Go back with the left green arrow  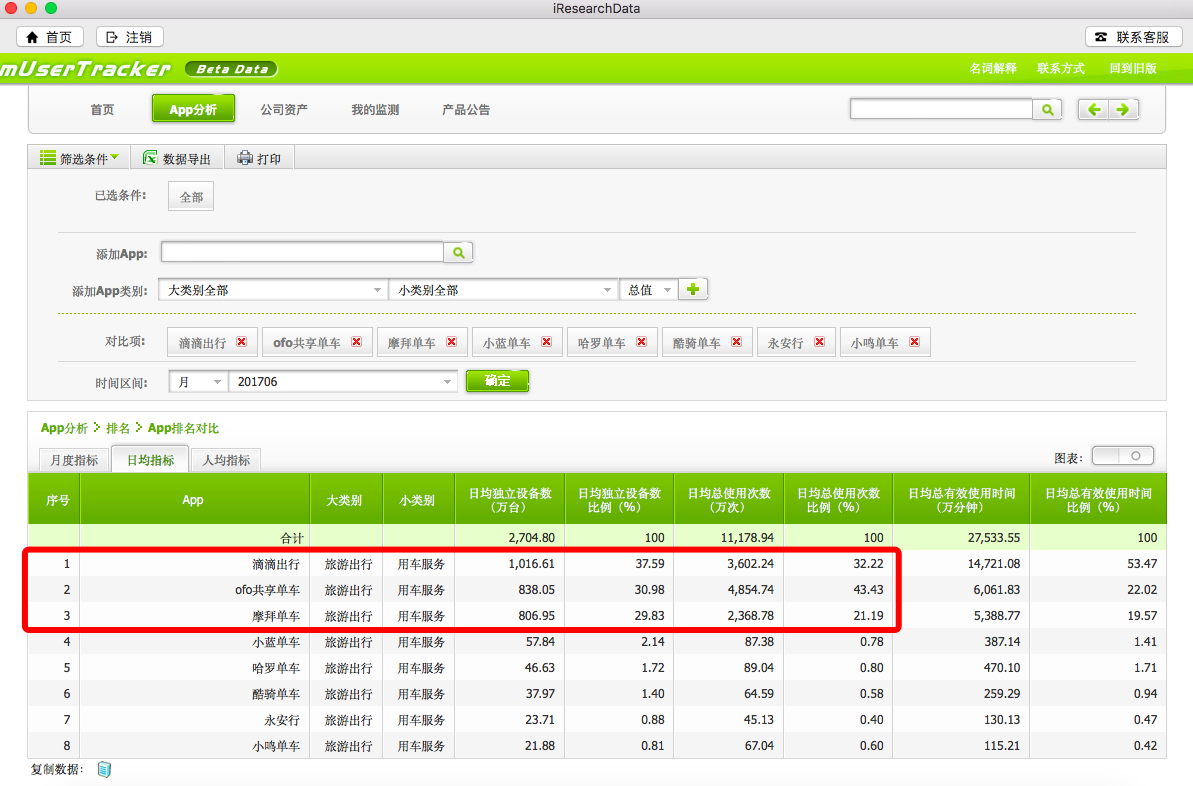coord(1094,110)
